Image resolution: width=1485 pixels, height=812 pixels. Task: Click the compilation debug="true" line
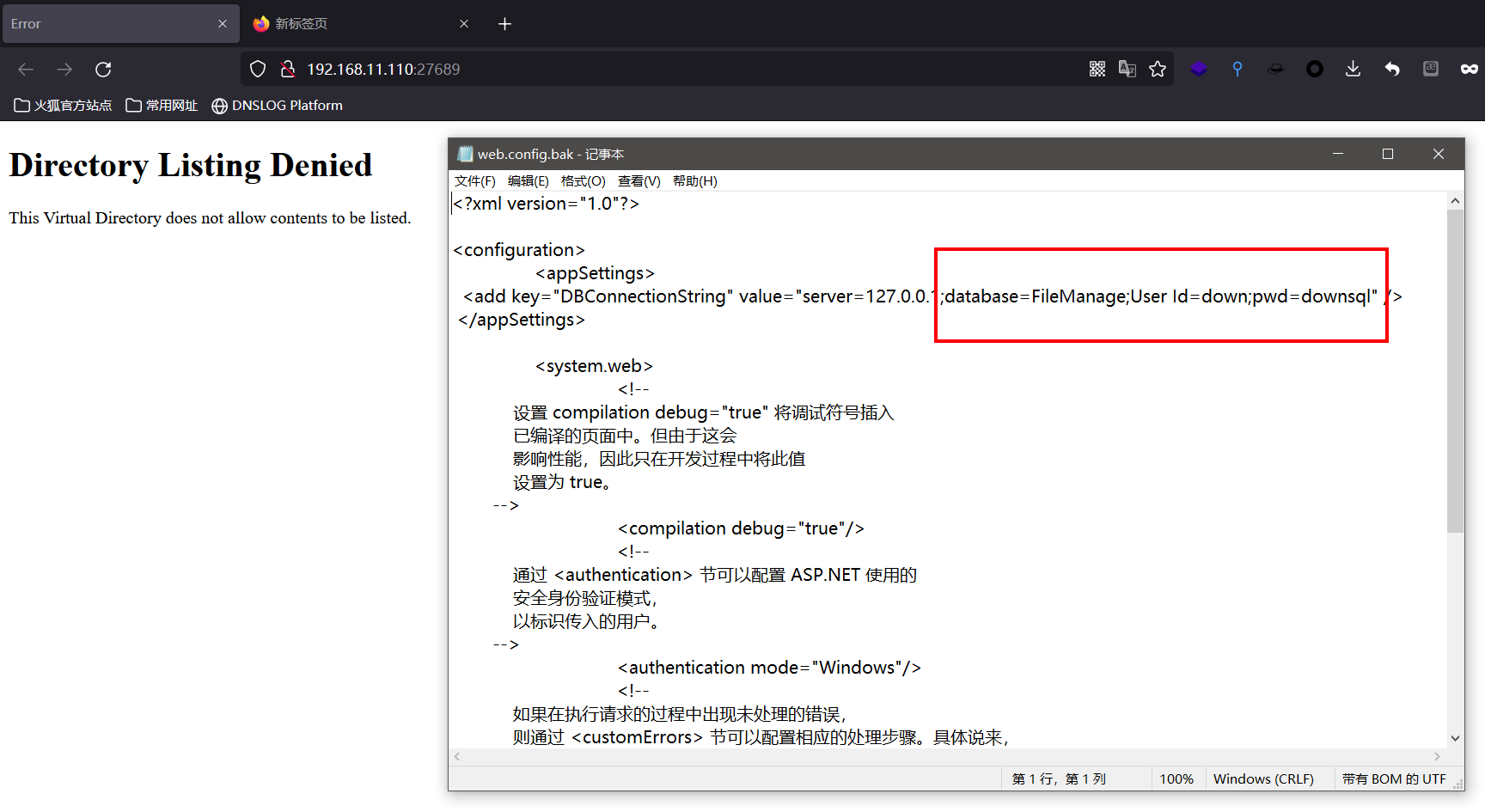coord(741,528)
